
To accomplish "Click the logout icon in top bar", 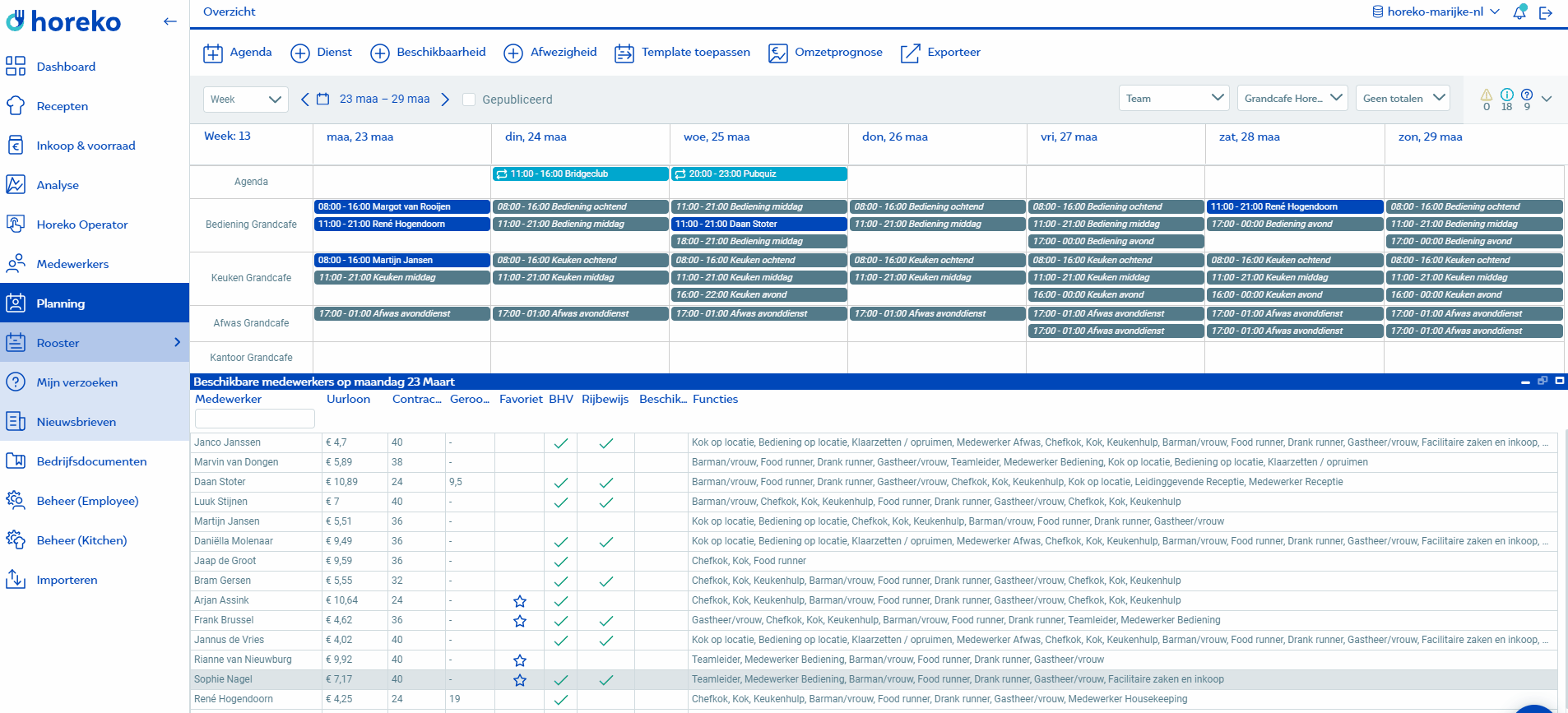I will (x=1546, y=12).
